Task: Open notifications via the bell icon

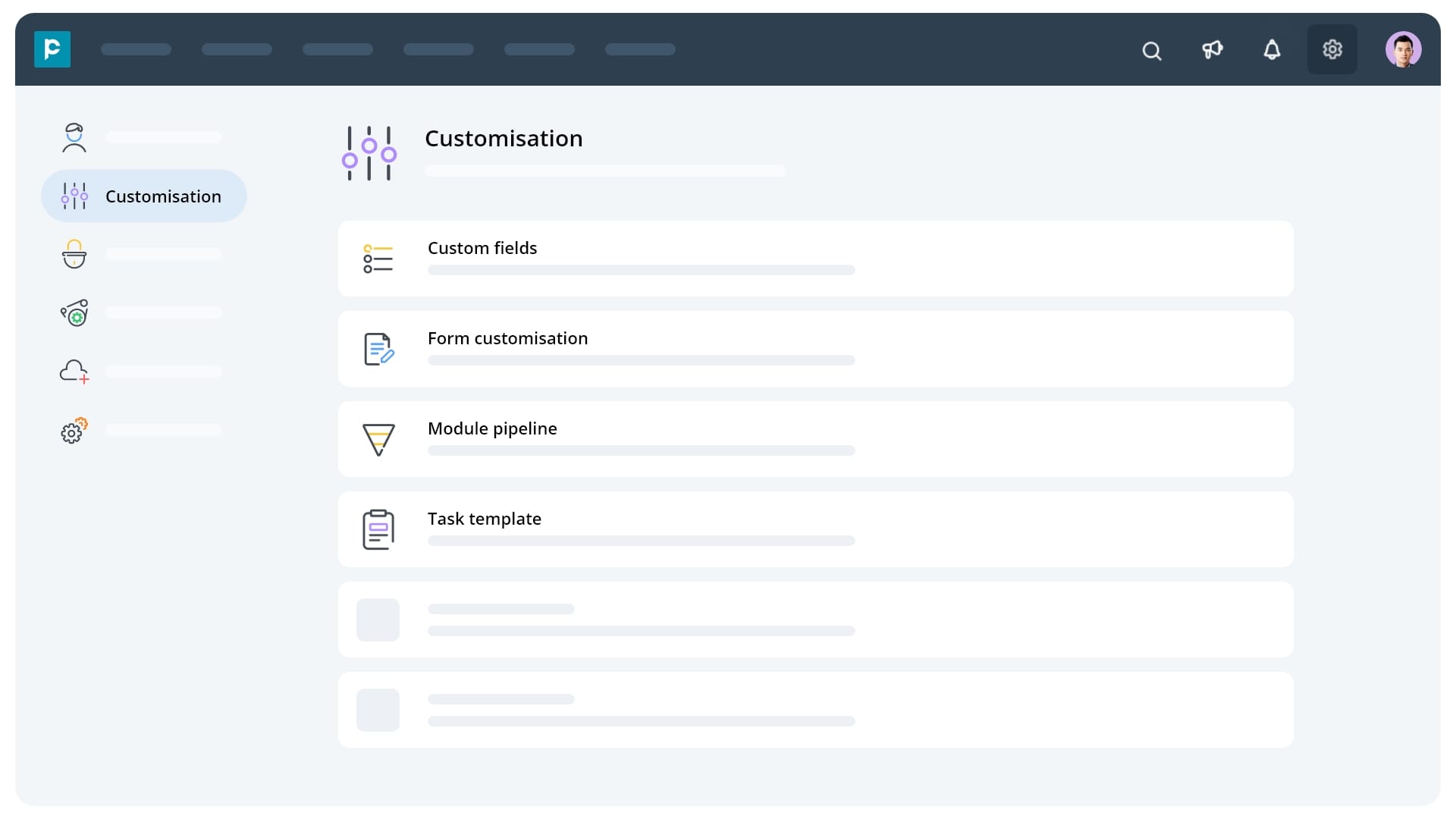Action: (x=1272, y=49)
